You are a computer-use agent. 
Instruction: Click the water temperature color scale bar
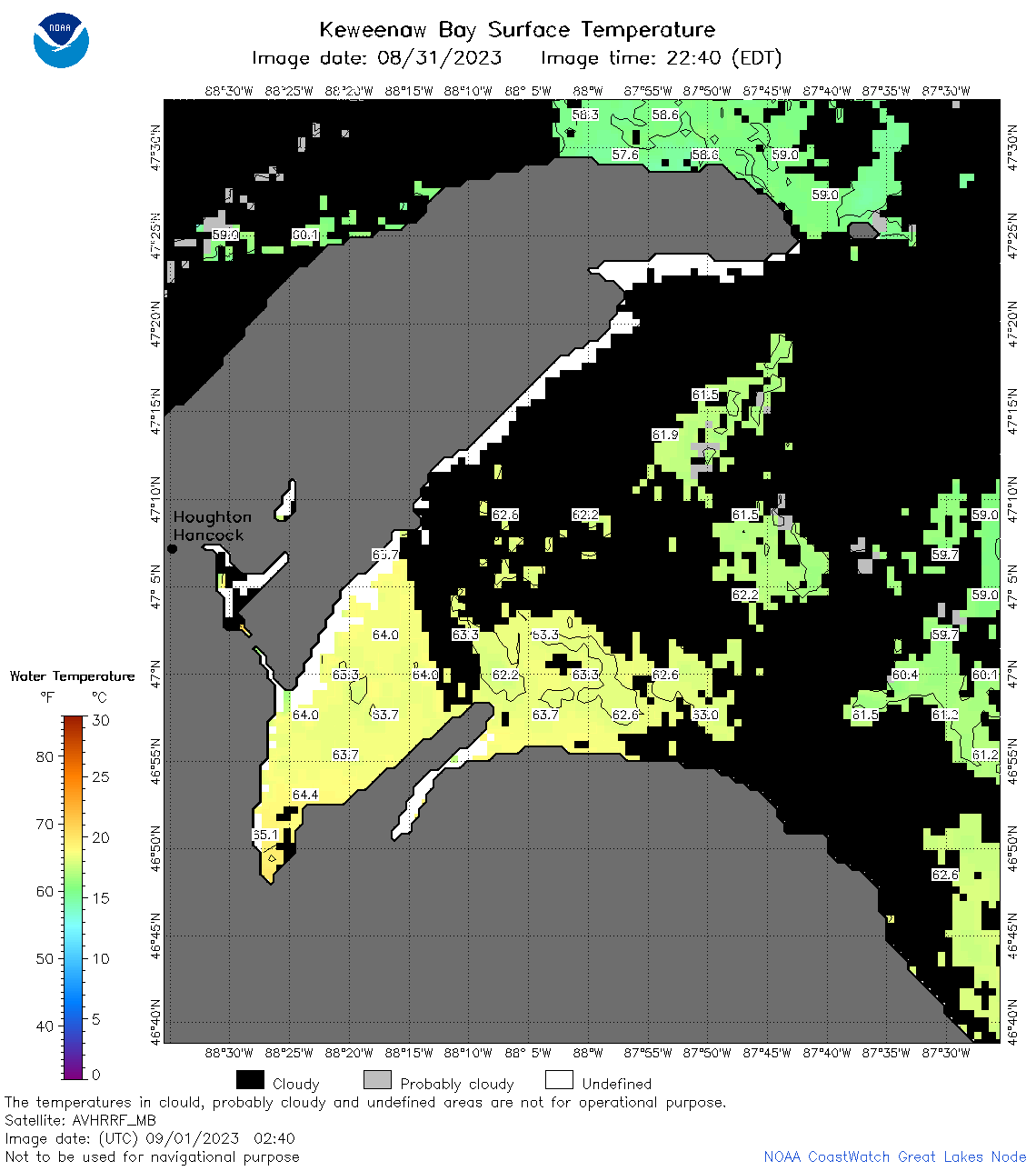pyautogui.click(x=74, y=898)
